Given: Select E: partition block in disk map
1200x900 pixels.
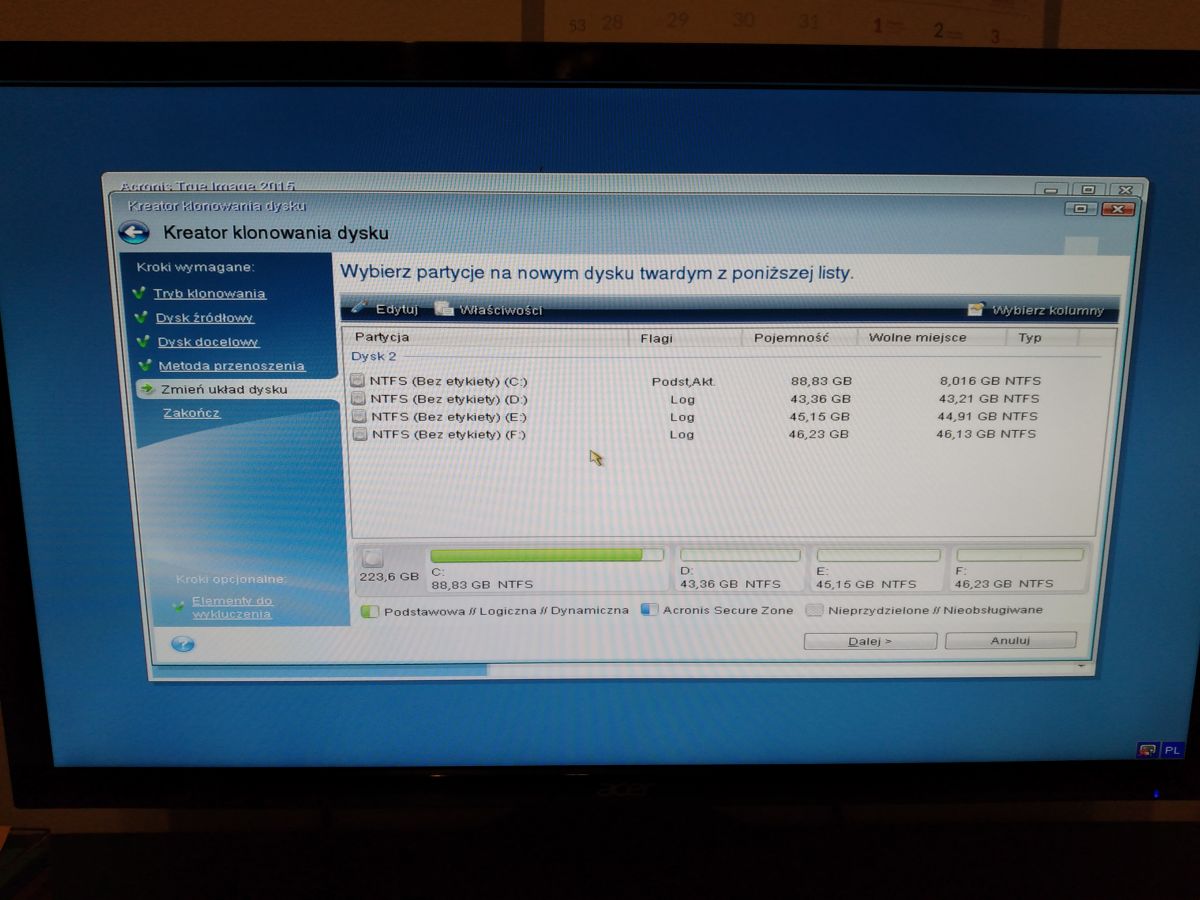Looking at the screenshot, I should tap(878, 568).
